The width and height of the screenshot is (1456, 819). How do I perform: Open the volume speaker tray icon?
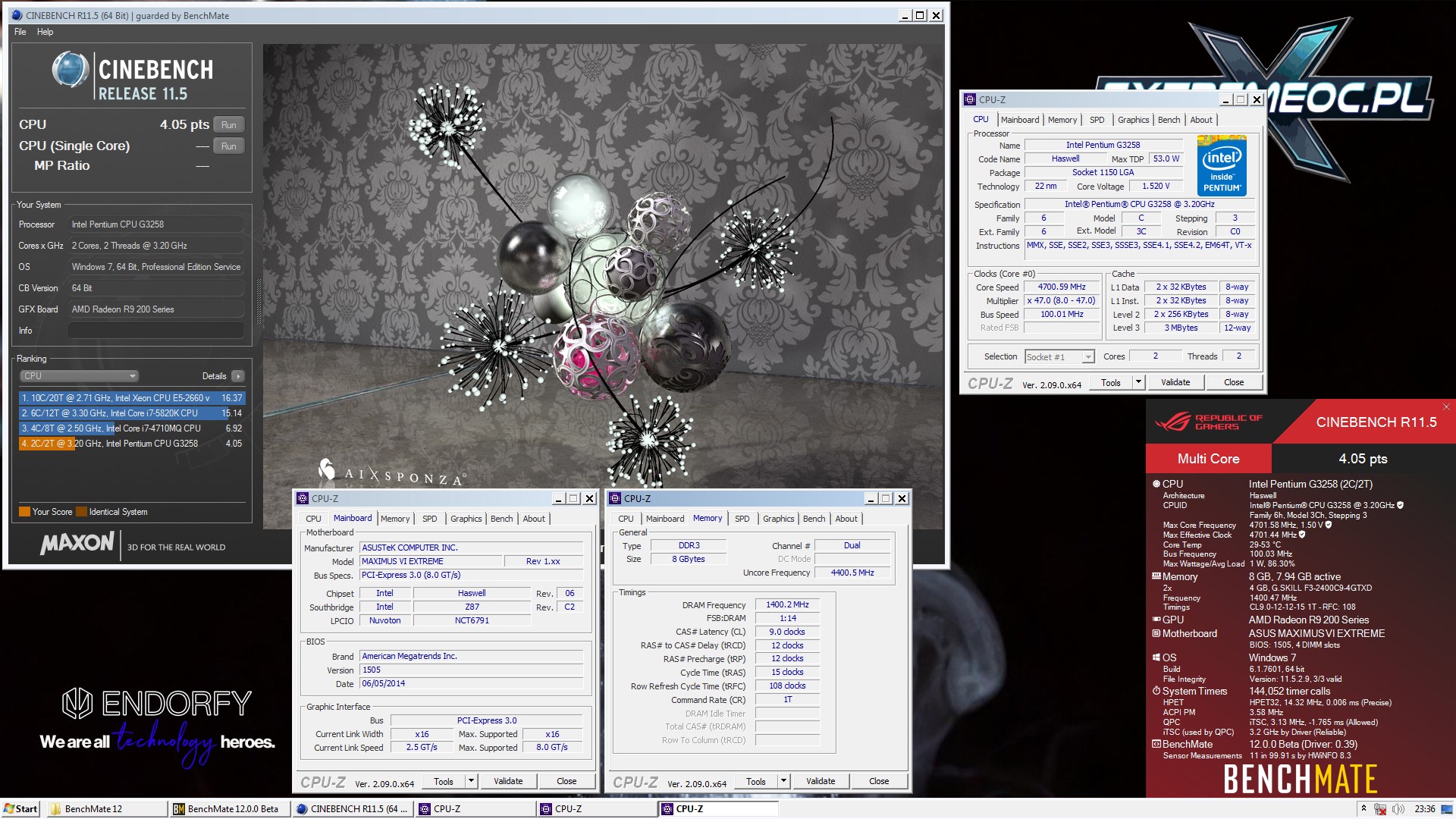1398,809
